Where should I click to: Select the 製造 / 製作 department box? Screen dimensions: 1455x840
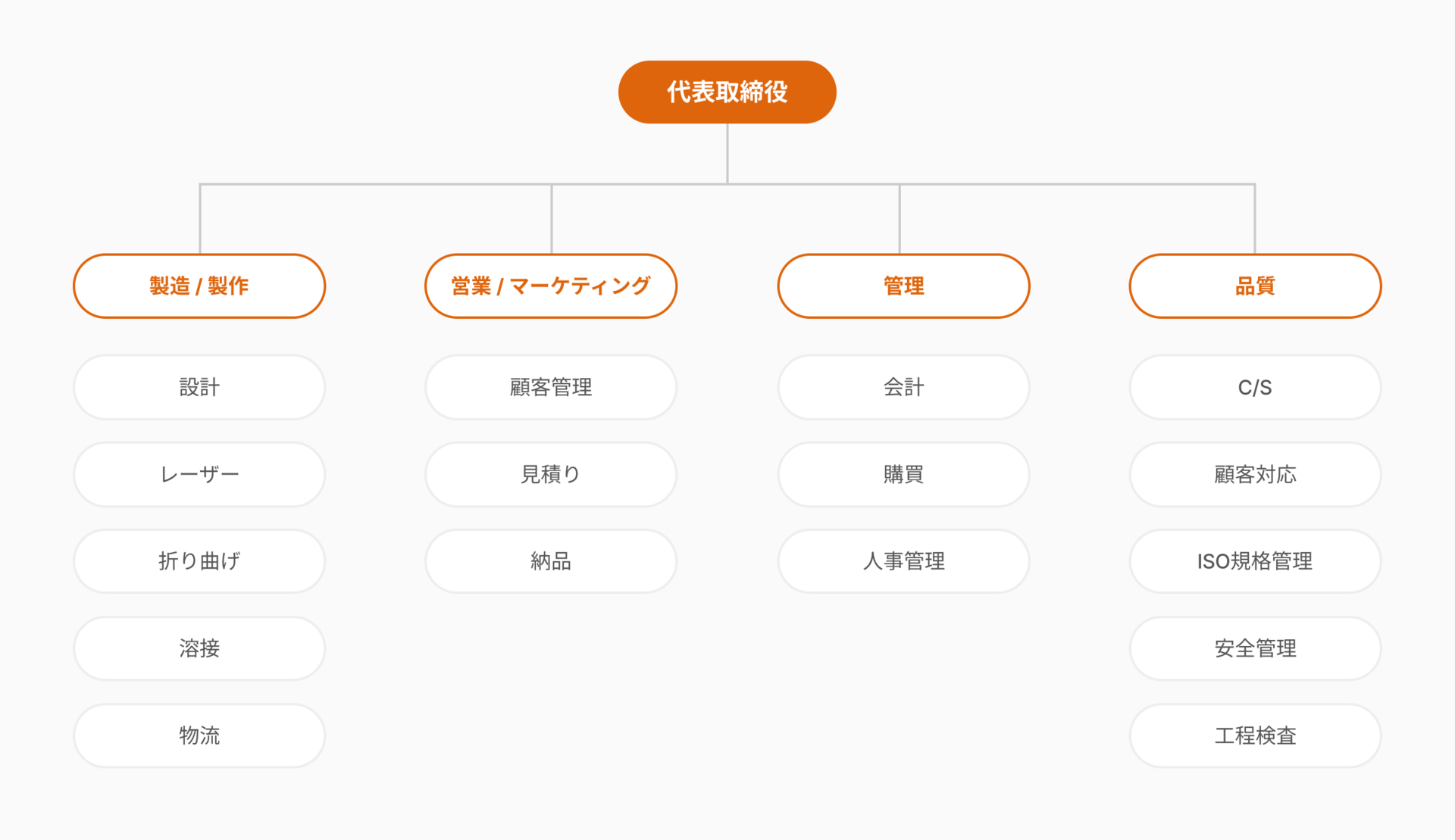point(199,286)
